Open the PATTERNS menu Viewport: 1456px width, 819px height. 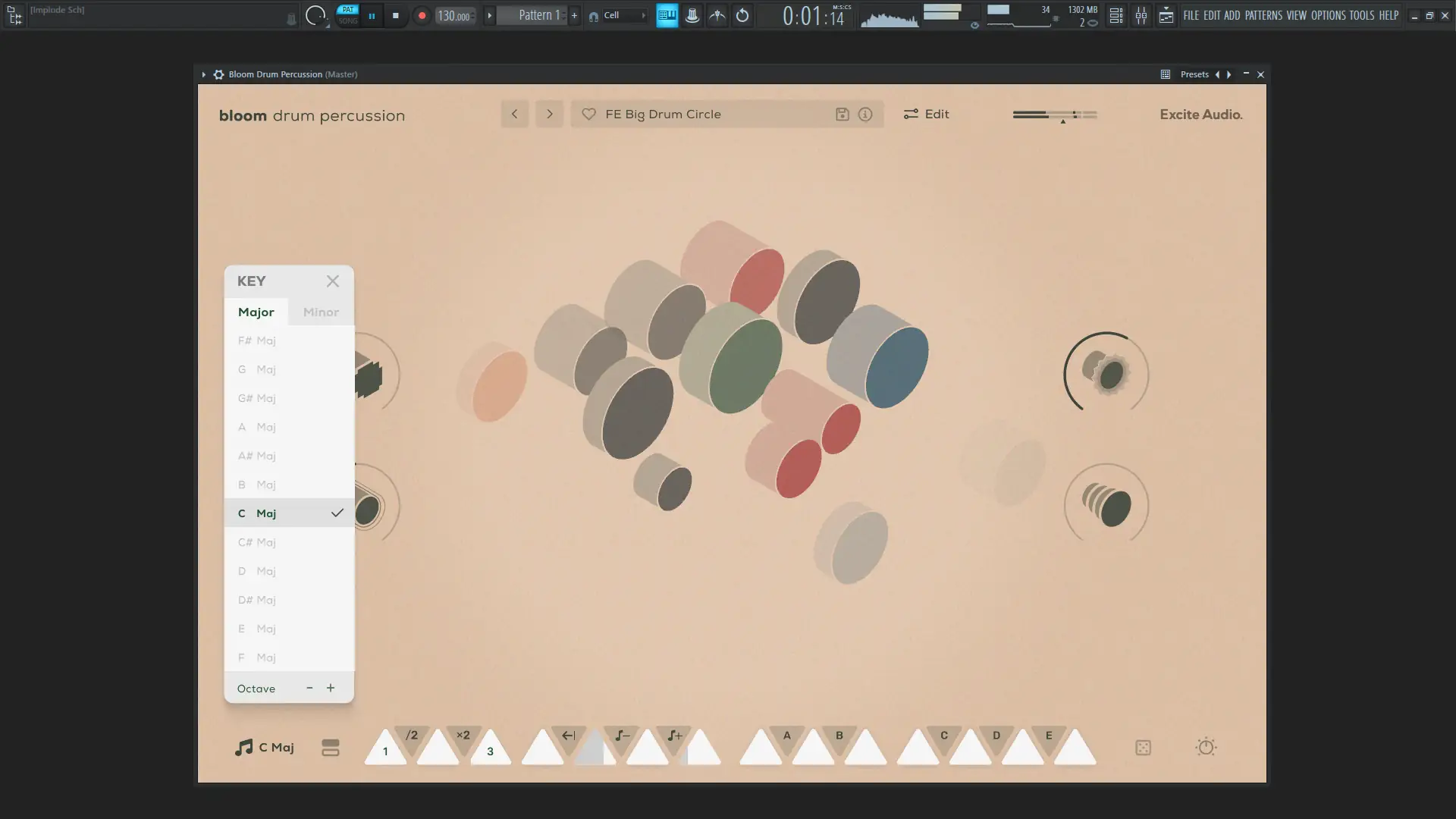point(1263,15)
